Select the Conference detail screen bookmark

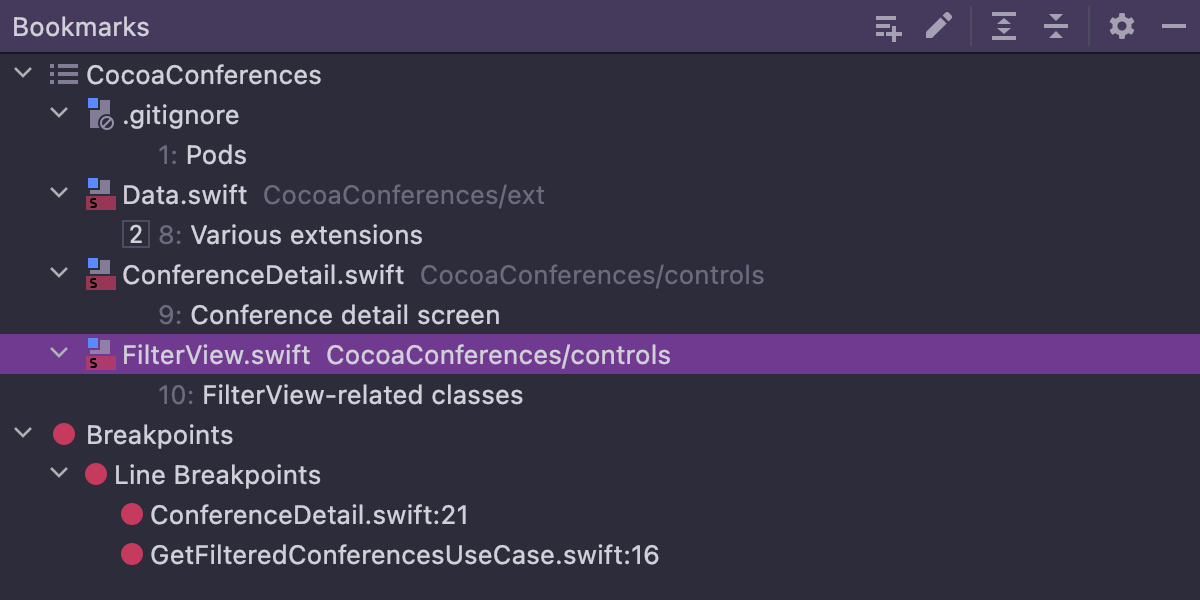pos(345,315)
